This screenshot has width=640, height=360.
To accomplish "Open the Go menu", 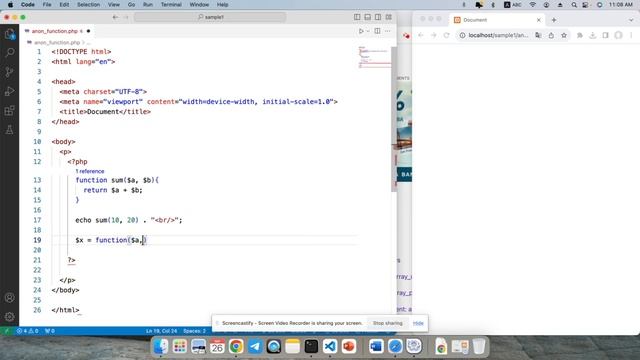I will (131, 4).
